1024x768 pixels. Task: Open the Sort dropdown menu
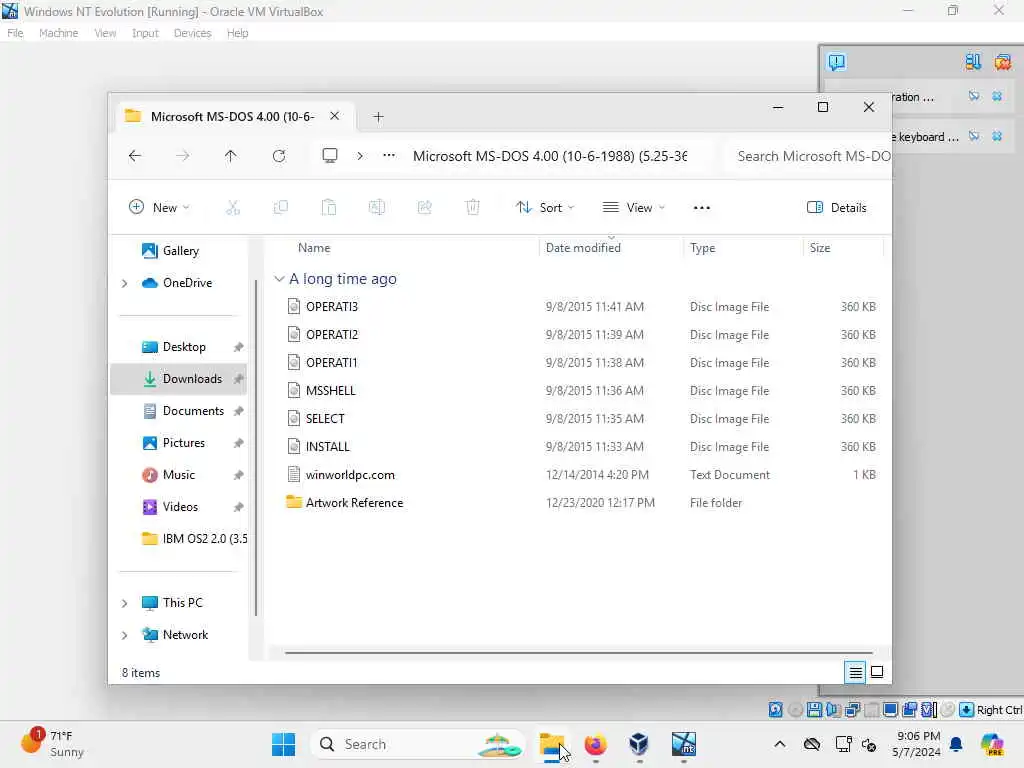click(545, 208)
